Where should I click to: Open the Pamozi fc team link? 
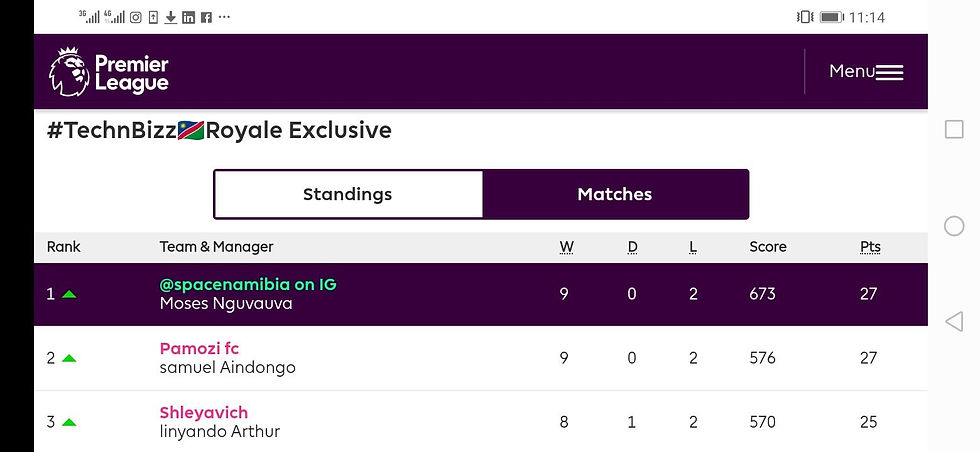pos(199,348)
